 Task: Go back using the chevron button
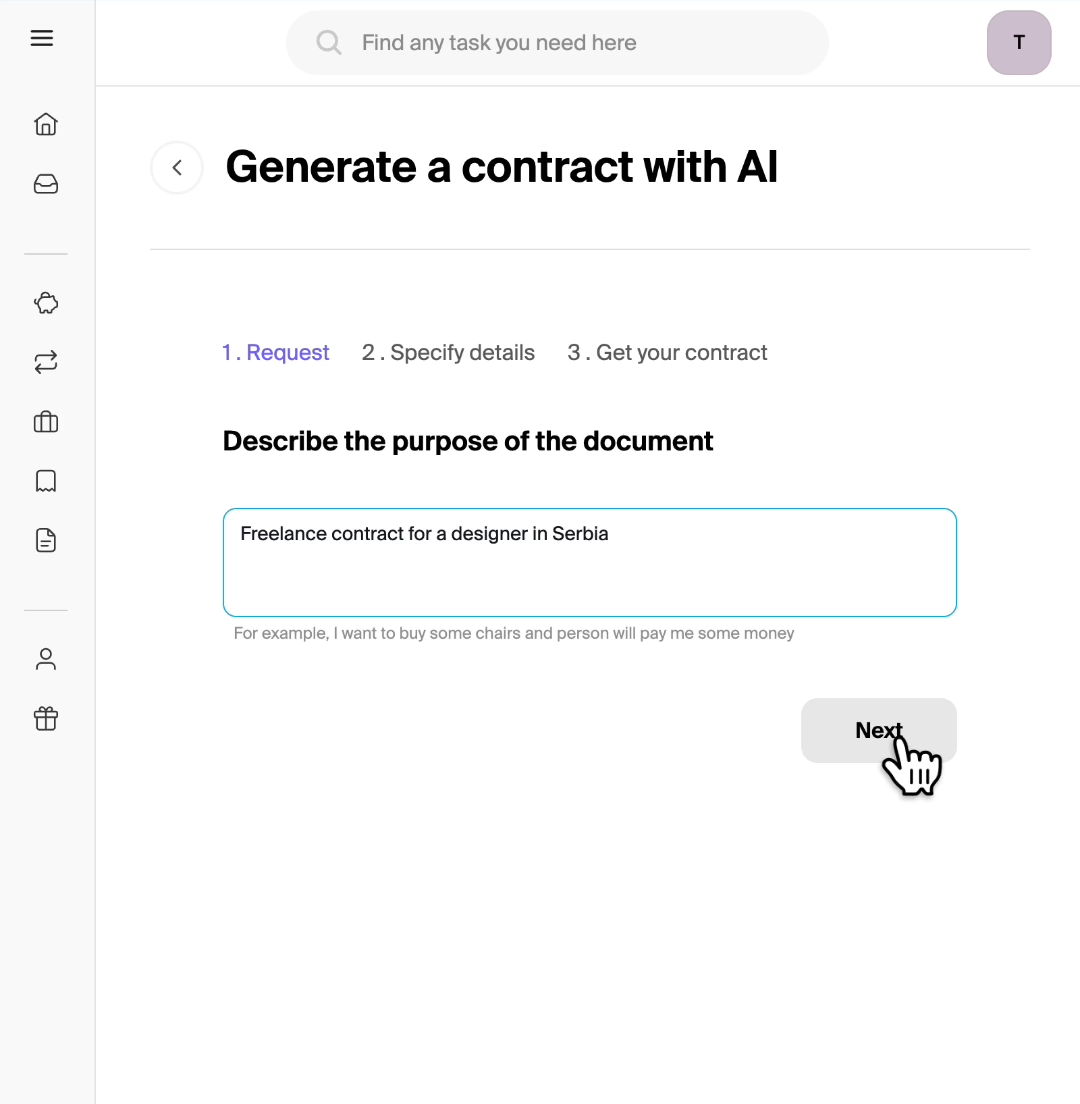(177, 168)
